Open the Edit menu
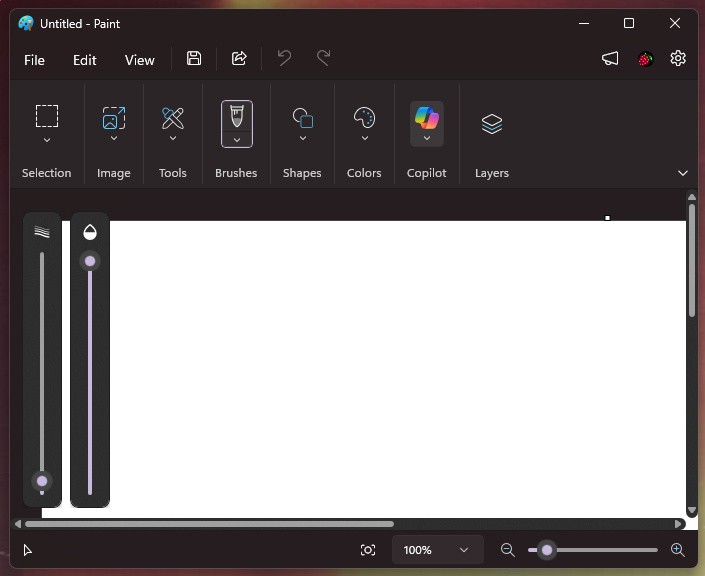 [x=85, y=60]
